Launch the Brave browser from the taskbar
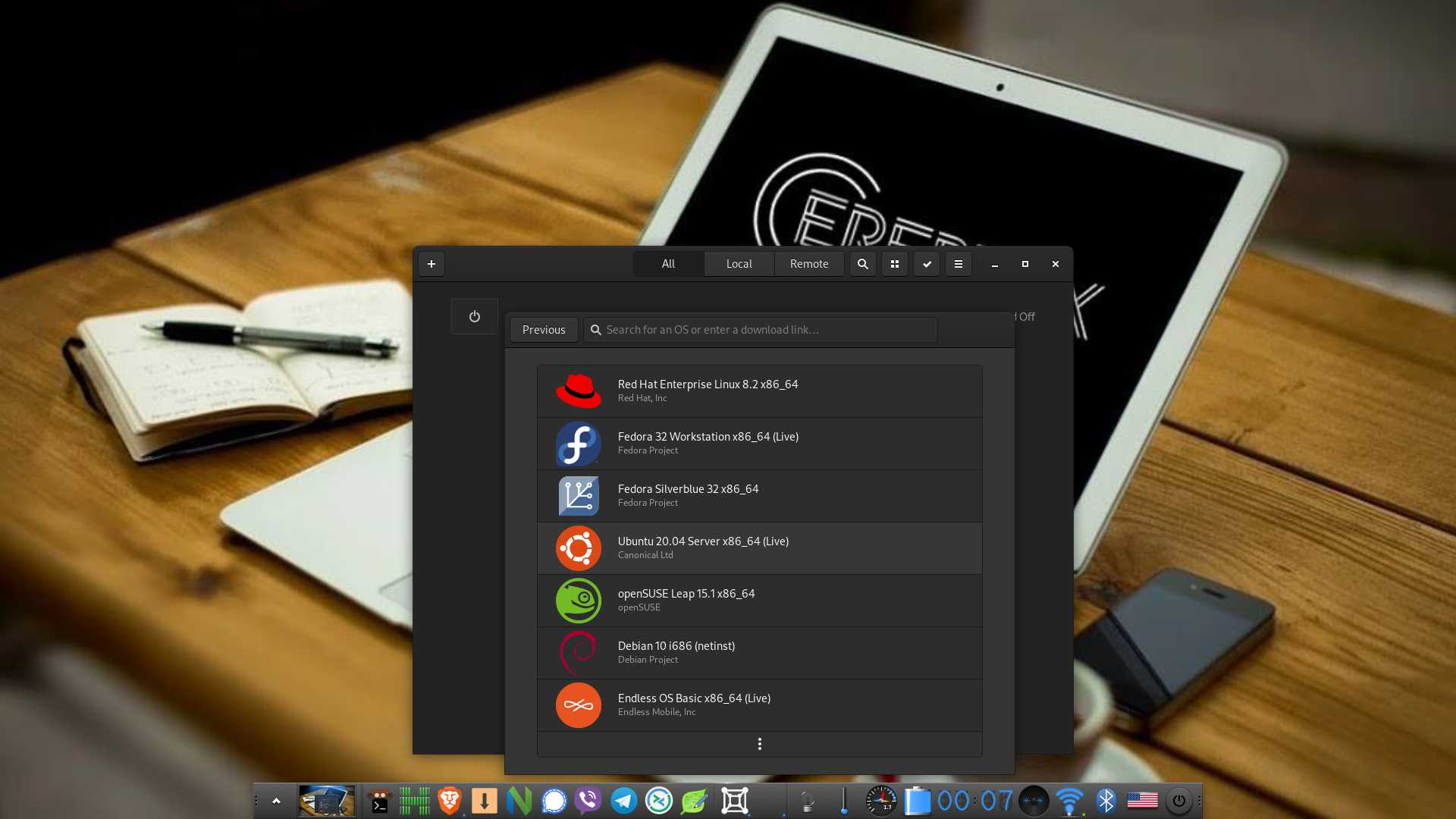Viewport: 1456px width, 819px height. [449, 801]
